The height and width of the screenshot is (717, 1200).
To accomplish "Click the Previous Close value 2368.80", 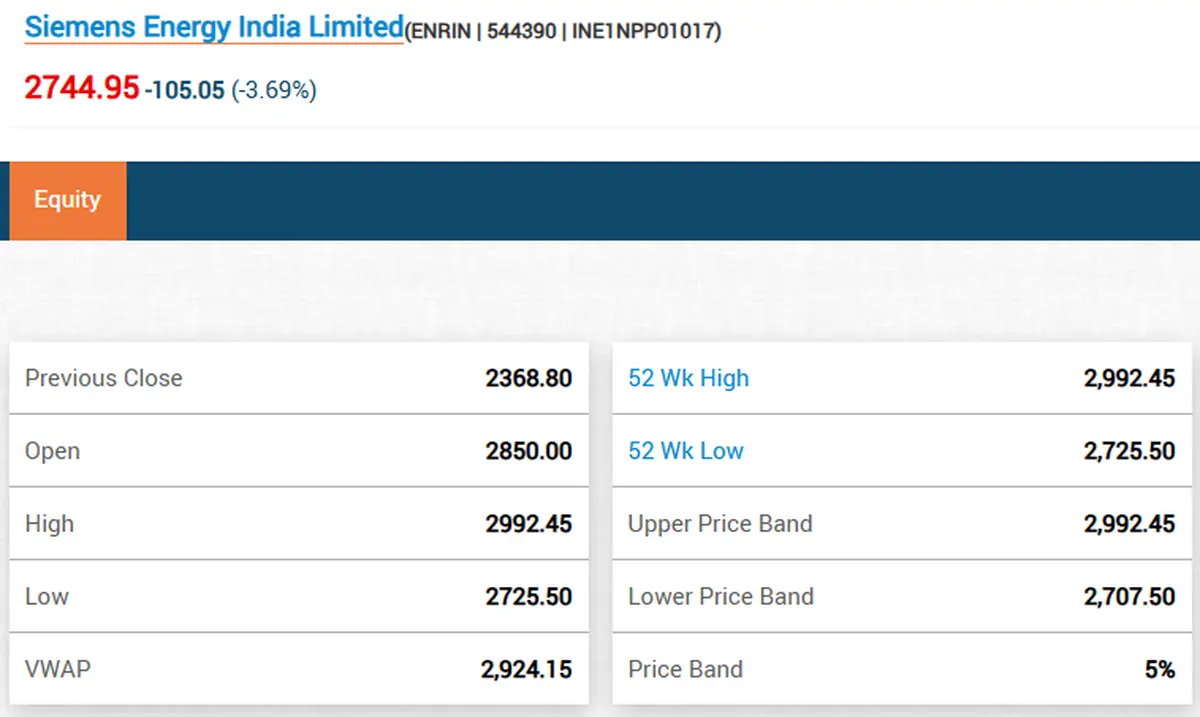I will 529,378.
